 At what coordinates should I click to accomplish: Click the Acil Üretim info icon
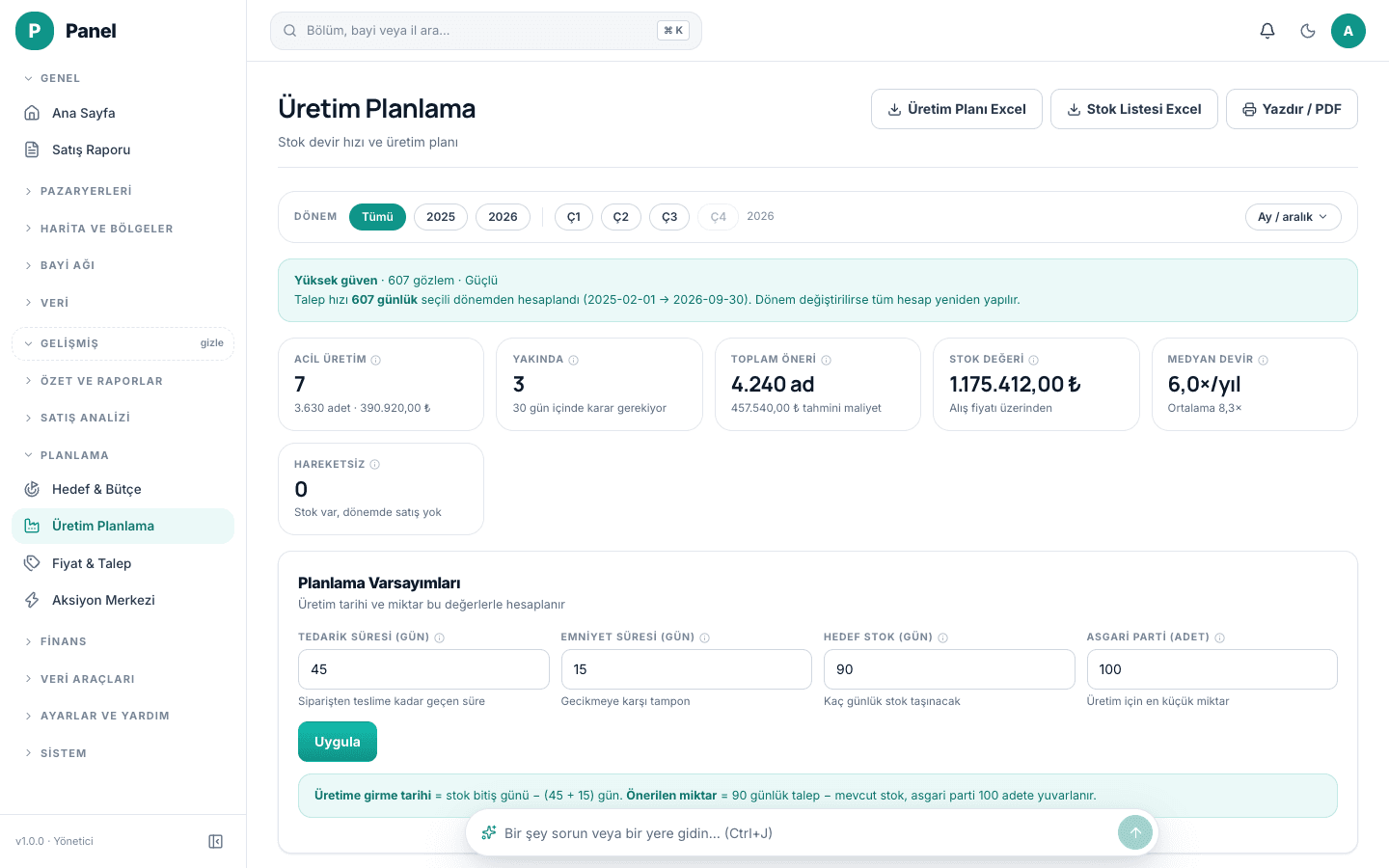coord(376,360)
